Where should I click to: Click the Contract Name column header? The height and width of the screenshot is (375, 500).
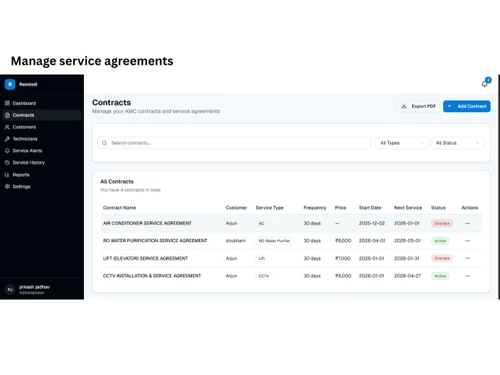pyautogui.click(x=119, y=208)
